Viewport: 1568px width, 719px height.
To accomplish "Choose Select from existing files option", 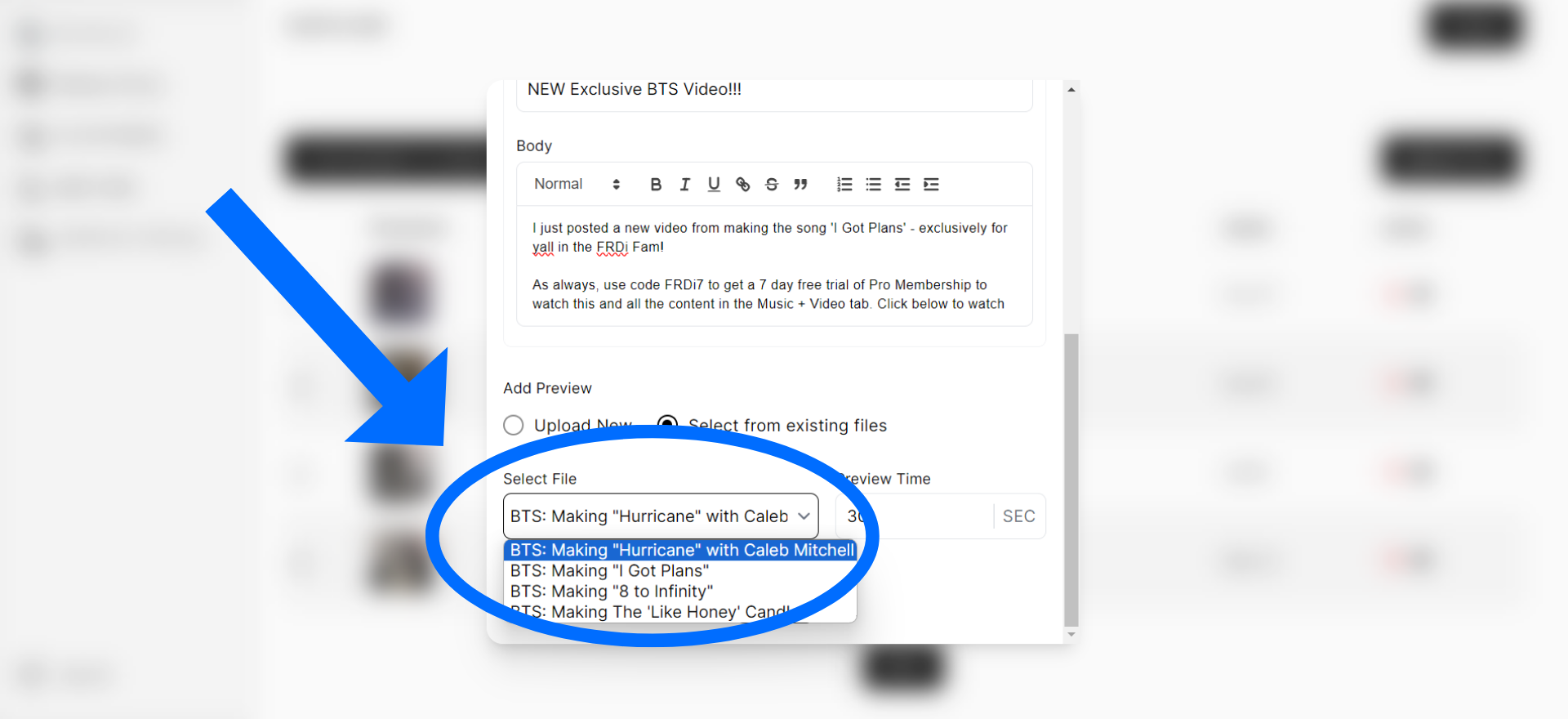I will coord(667,424).
